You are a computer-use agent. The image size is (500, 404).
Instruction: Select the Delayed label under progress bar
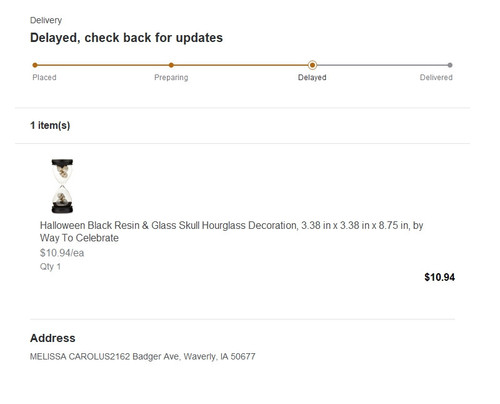coord(312,77)
